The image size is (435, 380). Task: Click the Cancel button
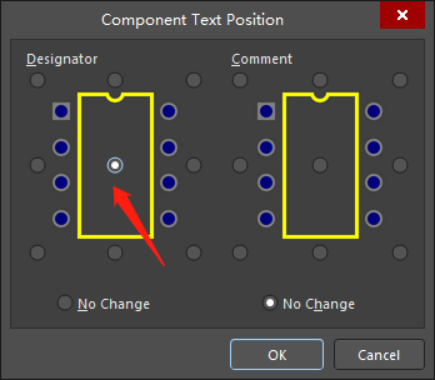coord(379,355)
